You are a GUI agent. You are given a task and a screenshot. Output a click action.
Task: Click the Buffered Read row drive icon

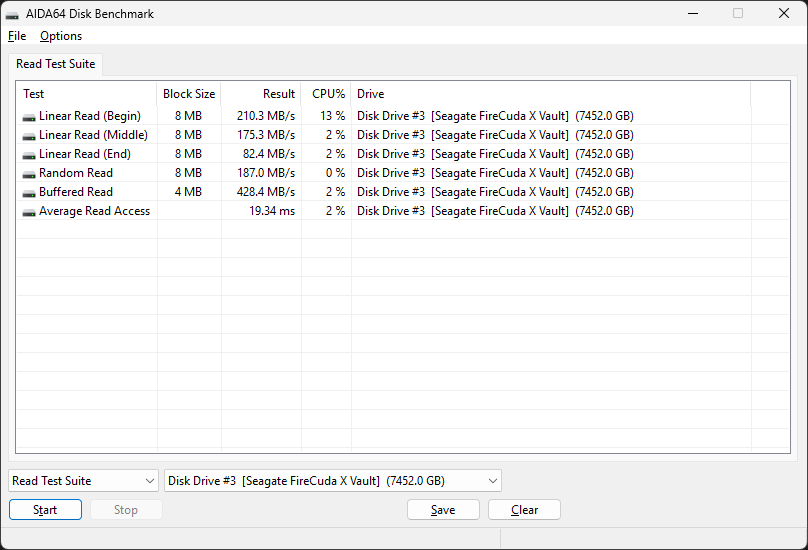(29, 192)
